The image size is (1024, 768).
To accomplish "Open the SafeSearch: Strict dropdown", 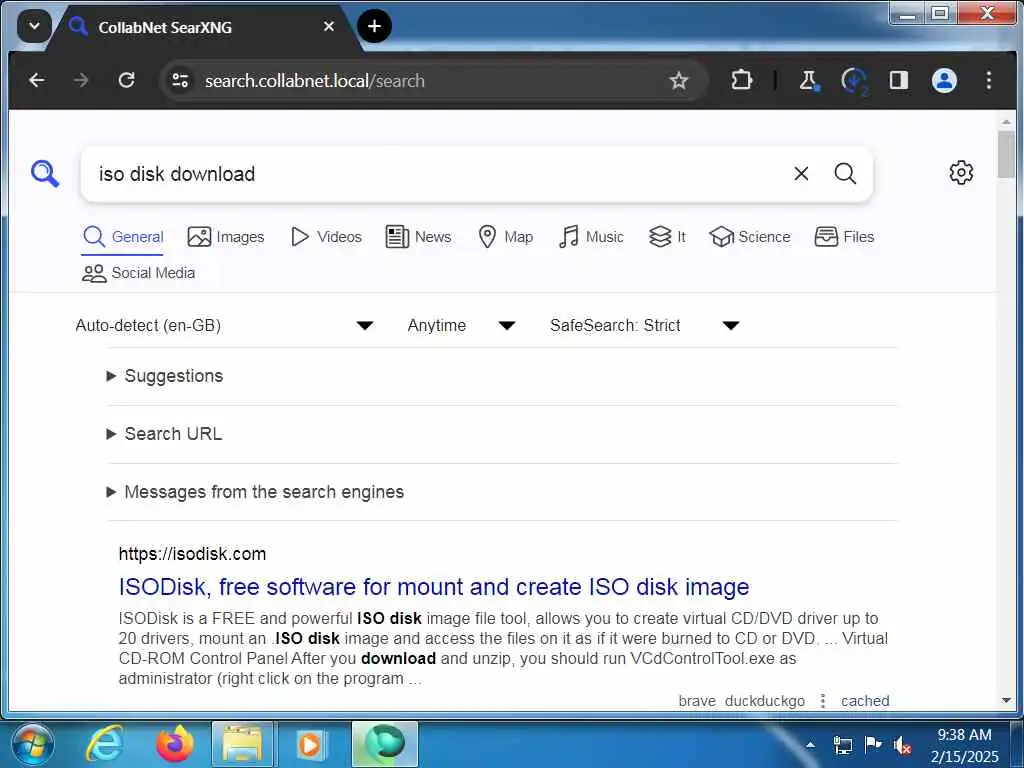I will 645,325.
